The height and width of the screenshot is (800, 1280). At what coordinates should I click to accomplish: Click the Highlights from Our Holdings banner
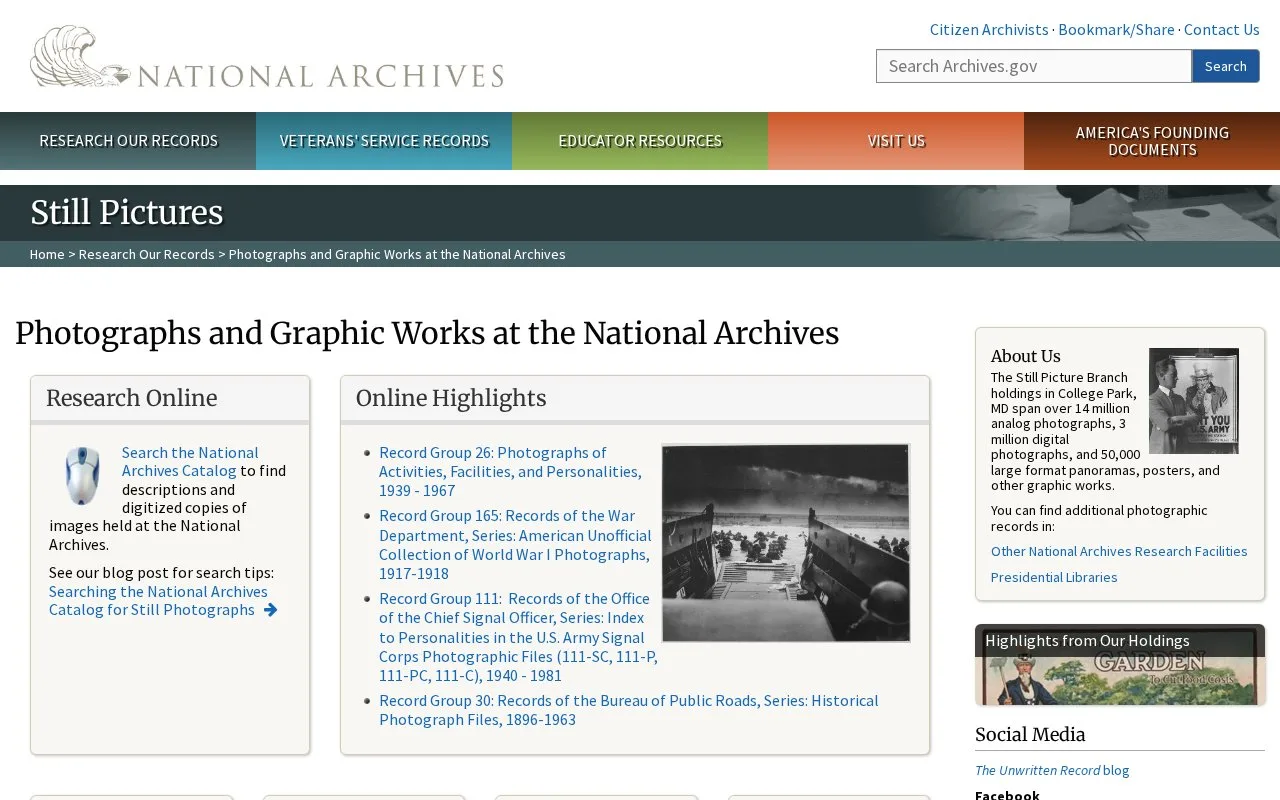click(x=1120, y=665)
